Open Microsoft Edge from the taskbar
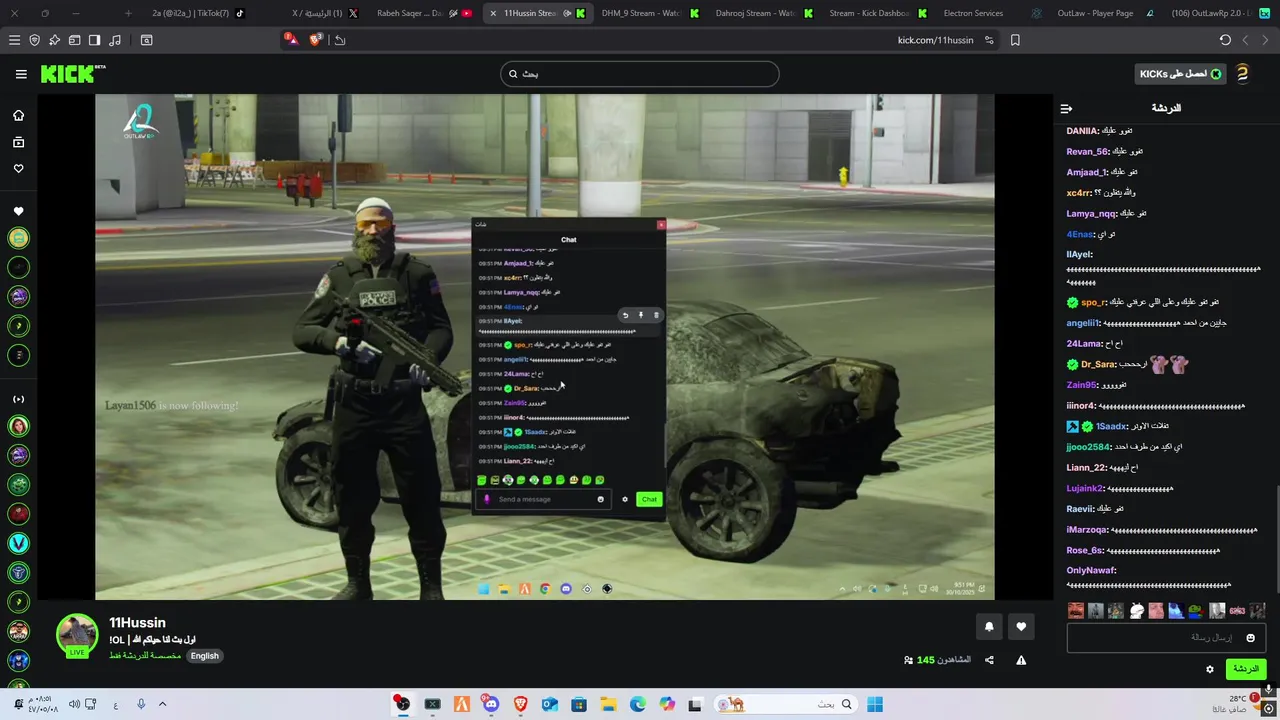The width and height of the screenshot is (1280, 720). tap(638, 704)
